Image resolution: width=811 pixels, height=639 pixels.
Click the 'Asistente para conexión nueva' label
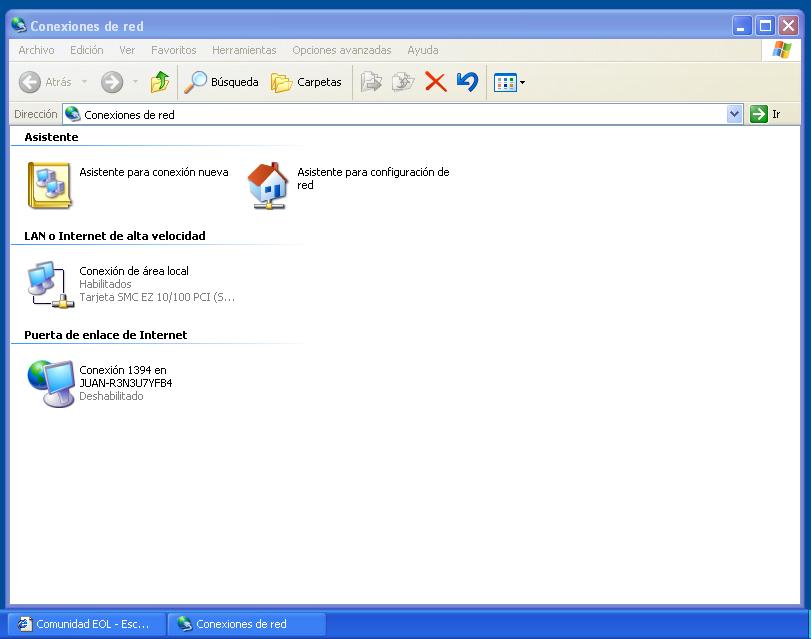point(154,172)
